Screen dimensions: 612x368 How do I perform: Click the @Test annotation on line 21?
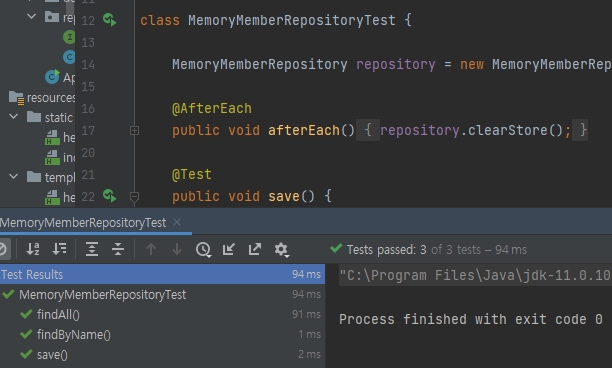coord(192,174)
